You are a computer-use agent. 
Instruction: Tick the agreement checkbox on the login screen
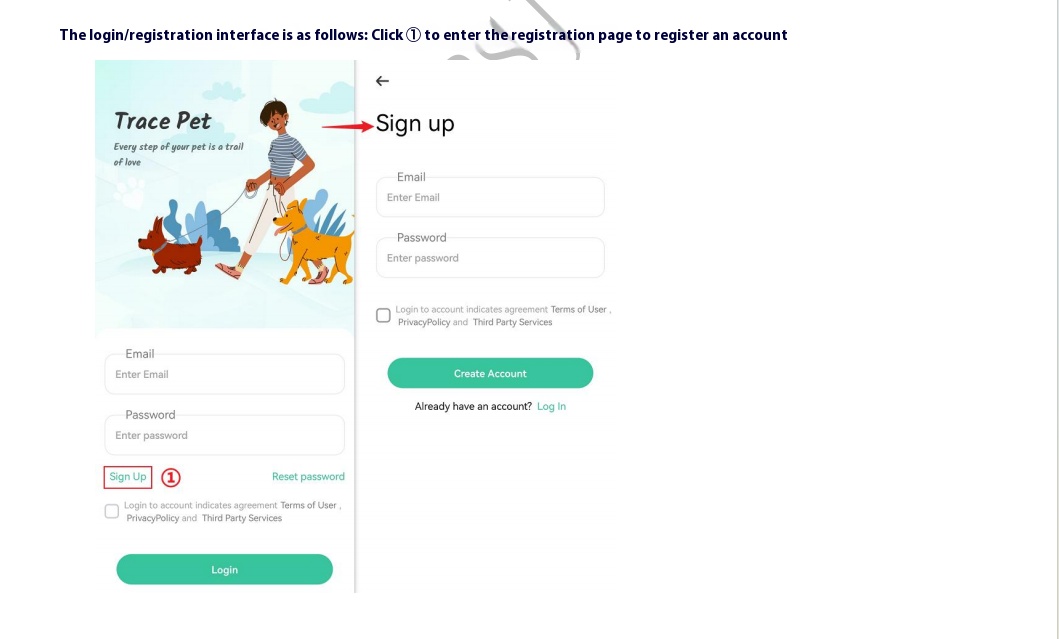click(112, 511)
